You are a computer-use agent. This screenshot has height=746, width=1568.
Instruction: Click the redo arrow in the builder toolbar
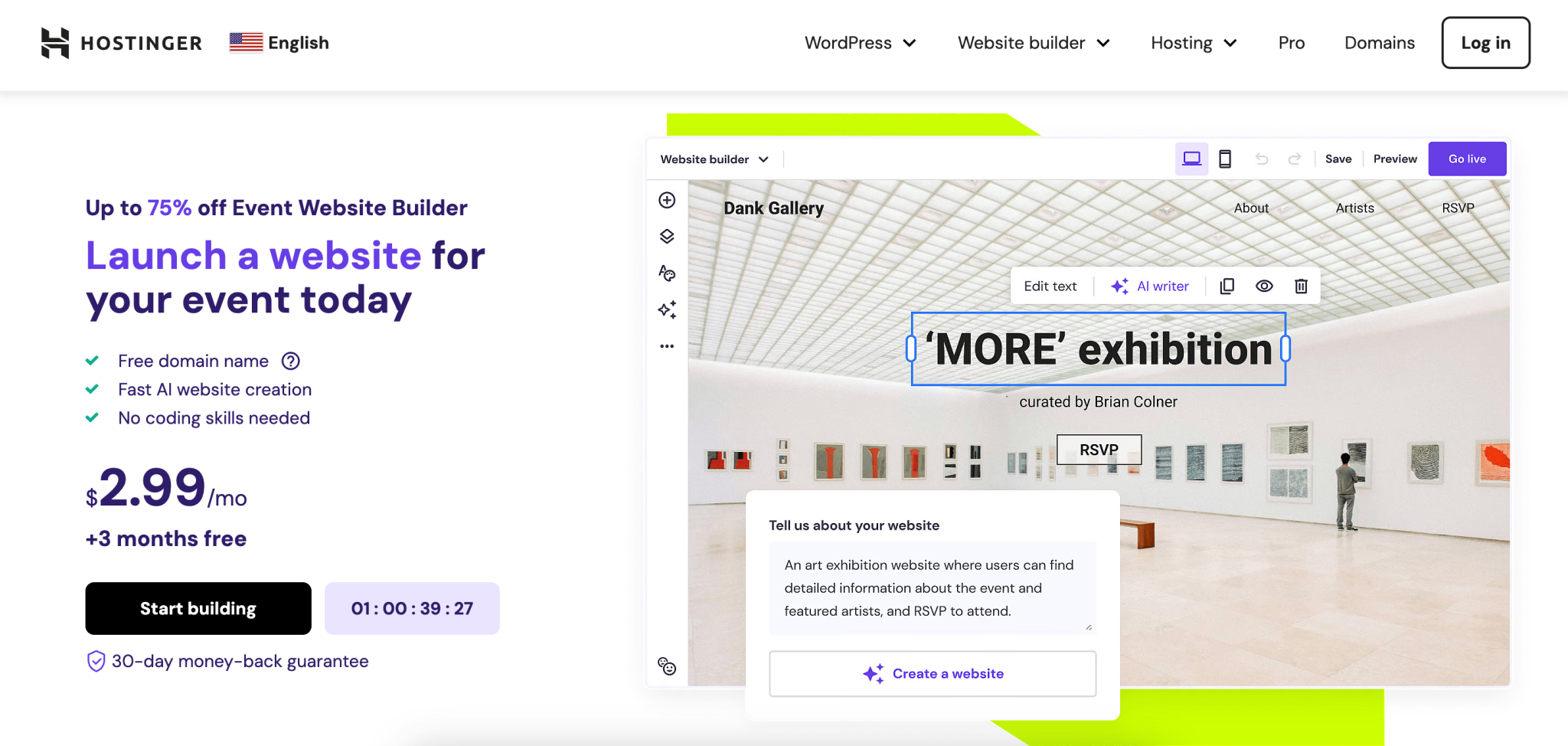[1295, 159]
